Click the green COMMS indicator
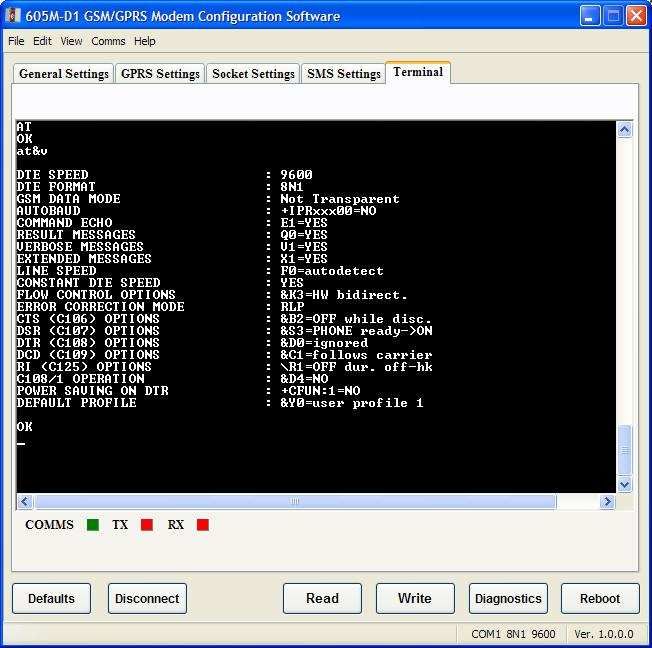 click(93, 525)
